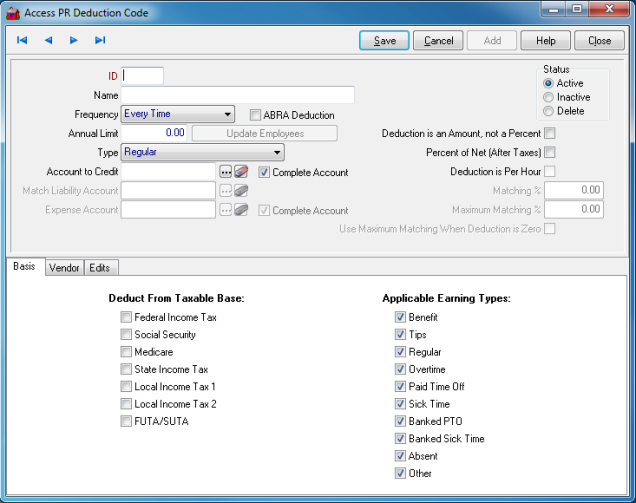Screen dimensions: 636x503
Task: Go to the first record
Action: [22, 41]
